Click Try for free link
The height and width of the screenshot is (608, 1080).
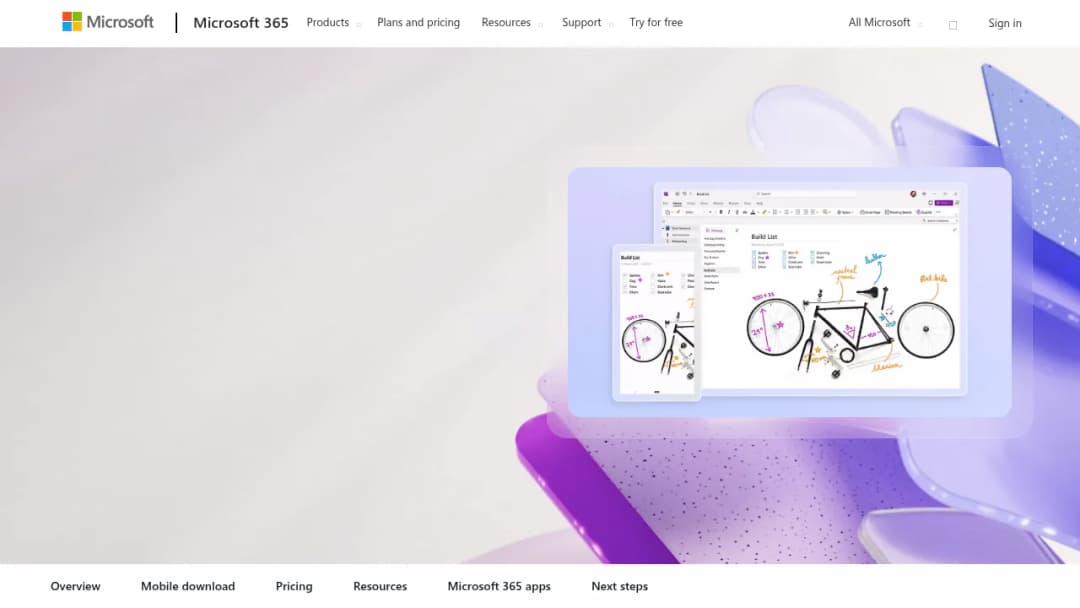point(656,23)
